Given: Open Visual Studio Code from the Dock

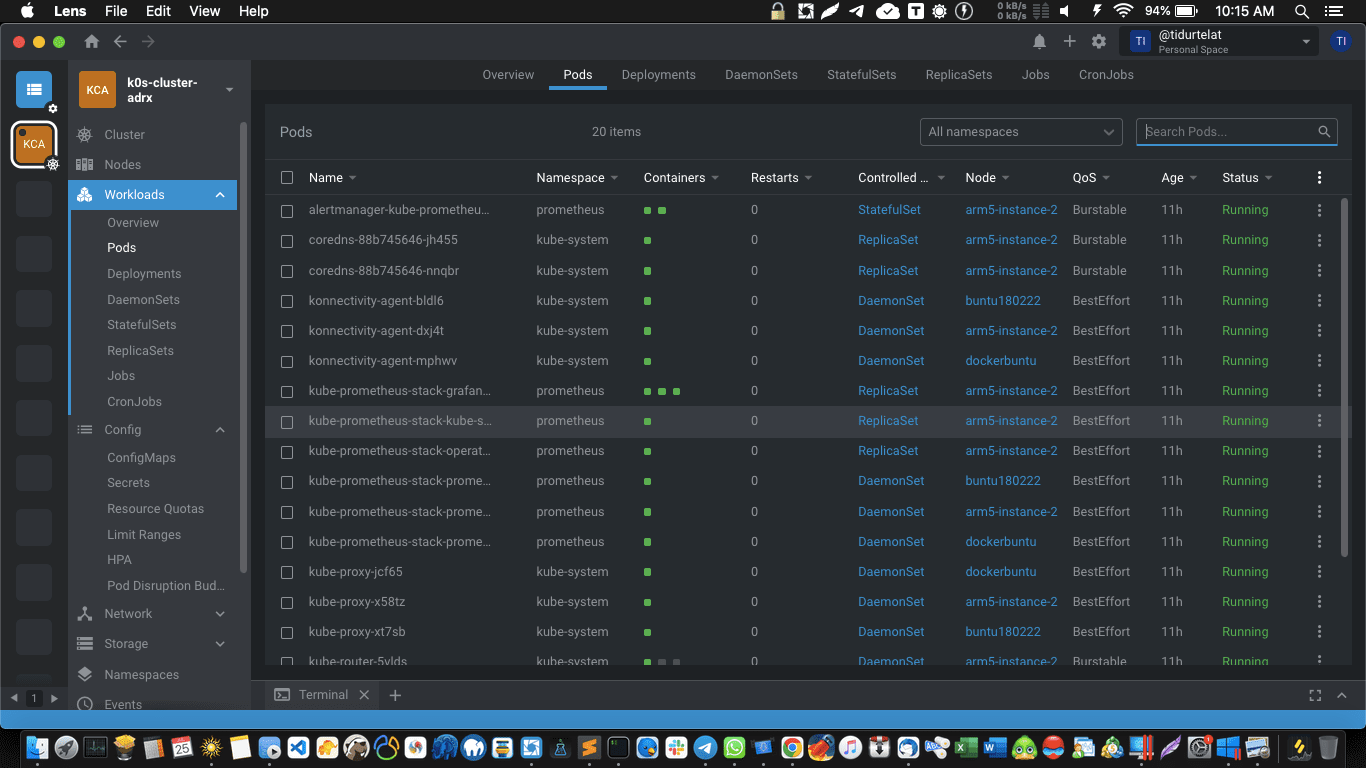Looking at the screenshot, I should click(x=298, y=747).
